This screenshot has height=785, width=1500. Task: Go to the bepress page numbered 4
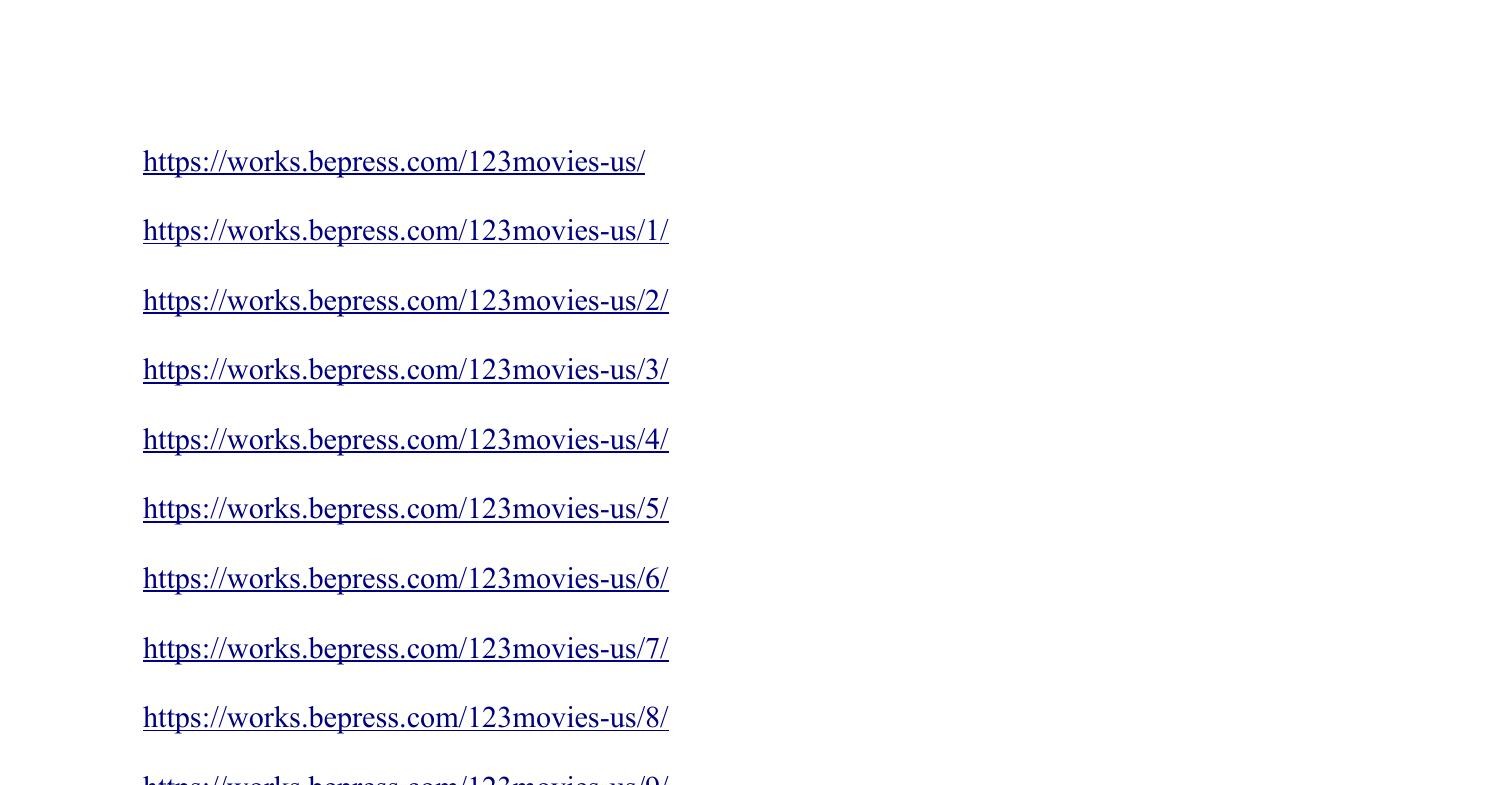[x=406, y=440]
